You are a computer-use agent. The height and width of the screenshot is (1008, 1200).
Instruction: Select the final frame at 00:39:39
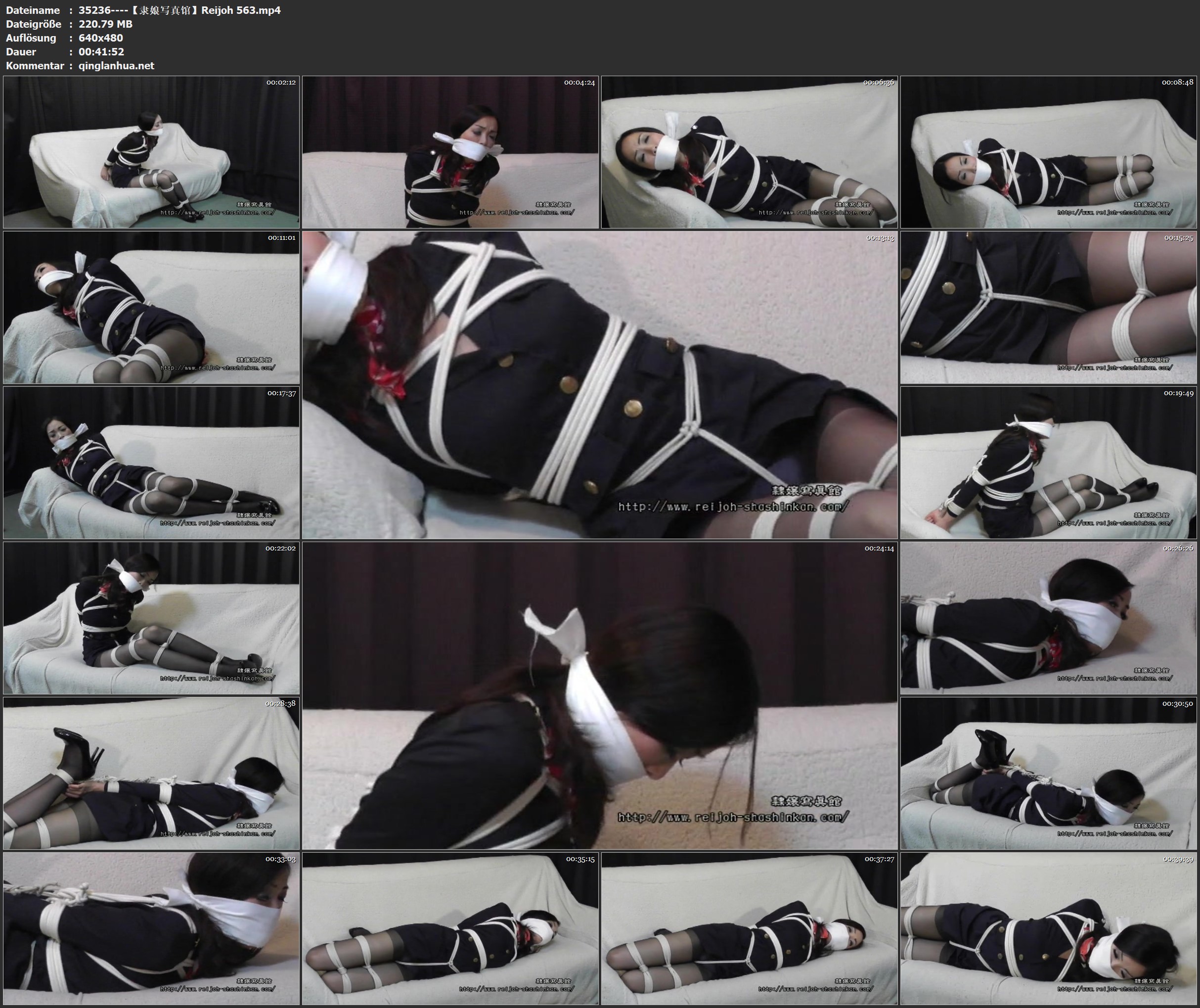pos(1049,928)
